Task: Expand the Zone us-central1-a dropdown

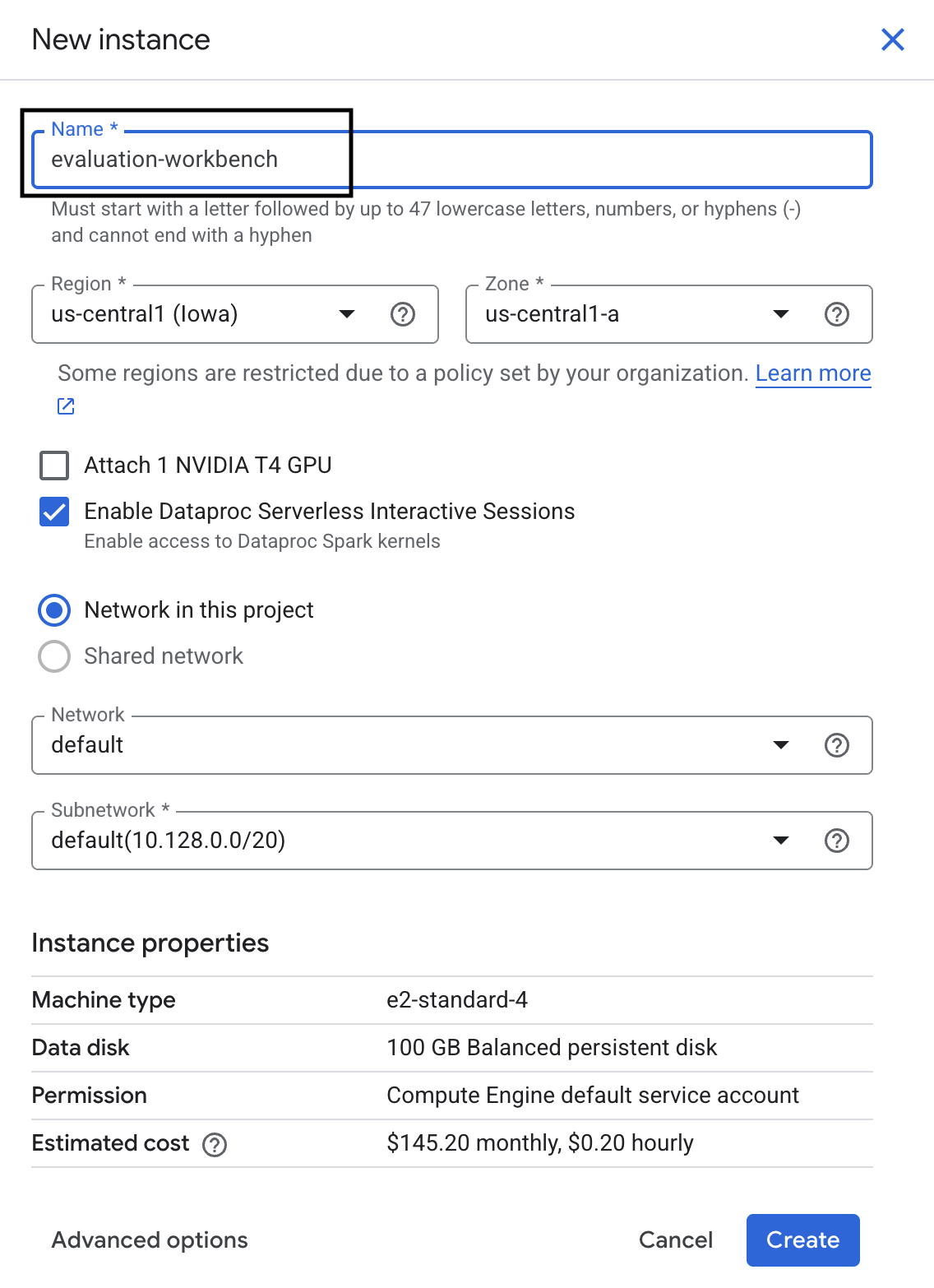Action: coord(781,314)
